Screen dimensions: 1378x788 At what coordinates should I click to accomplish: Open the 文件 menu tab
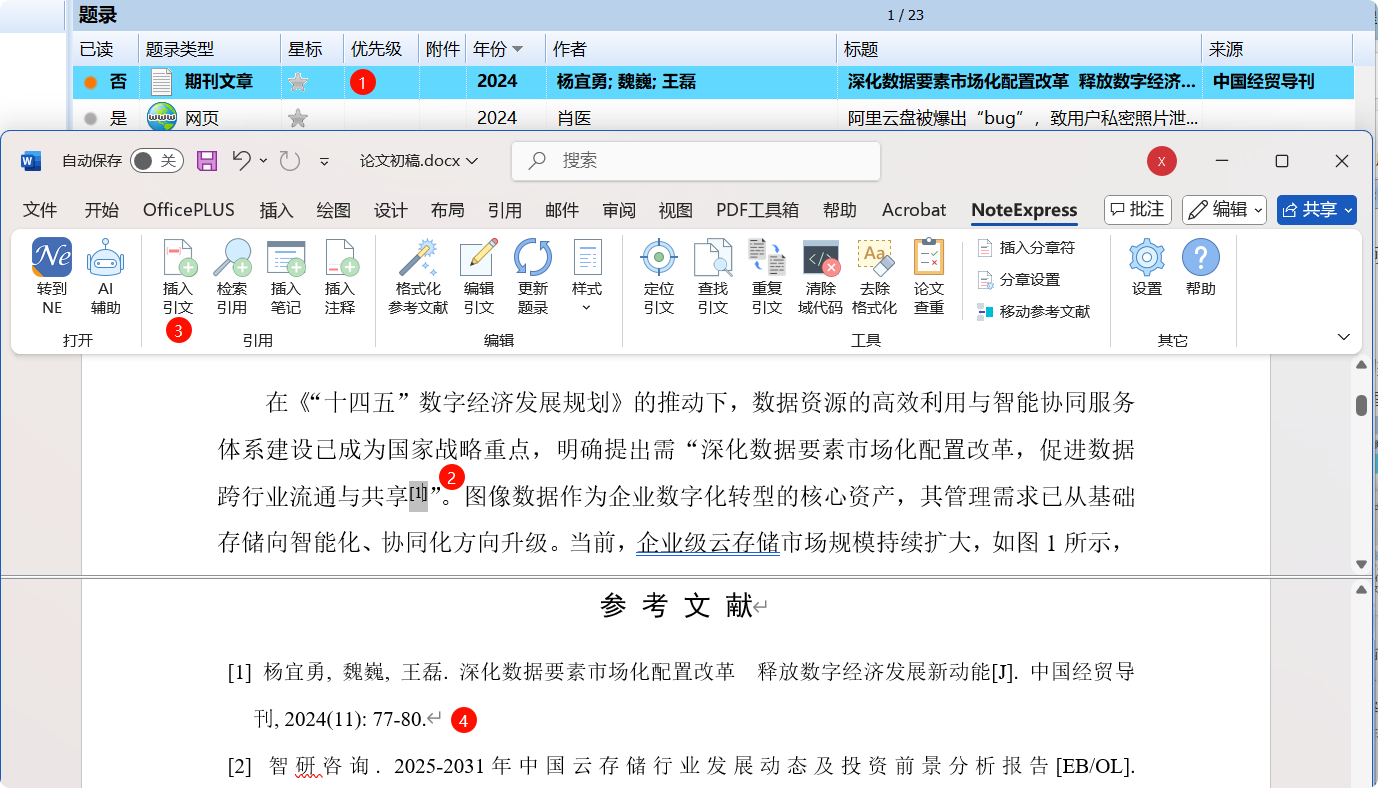(40, 210)
